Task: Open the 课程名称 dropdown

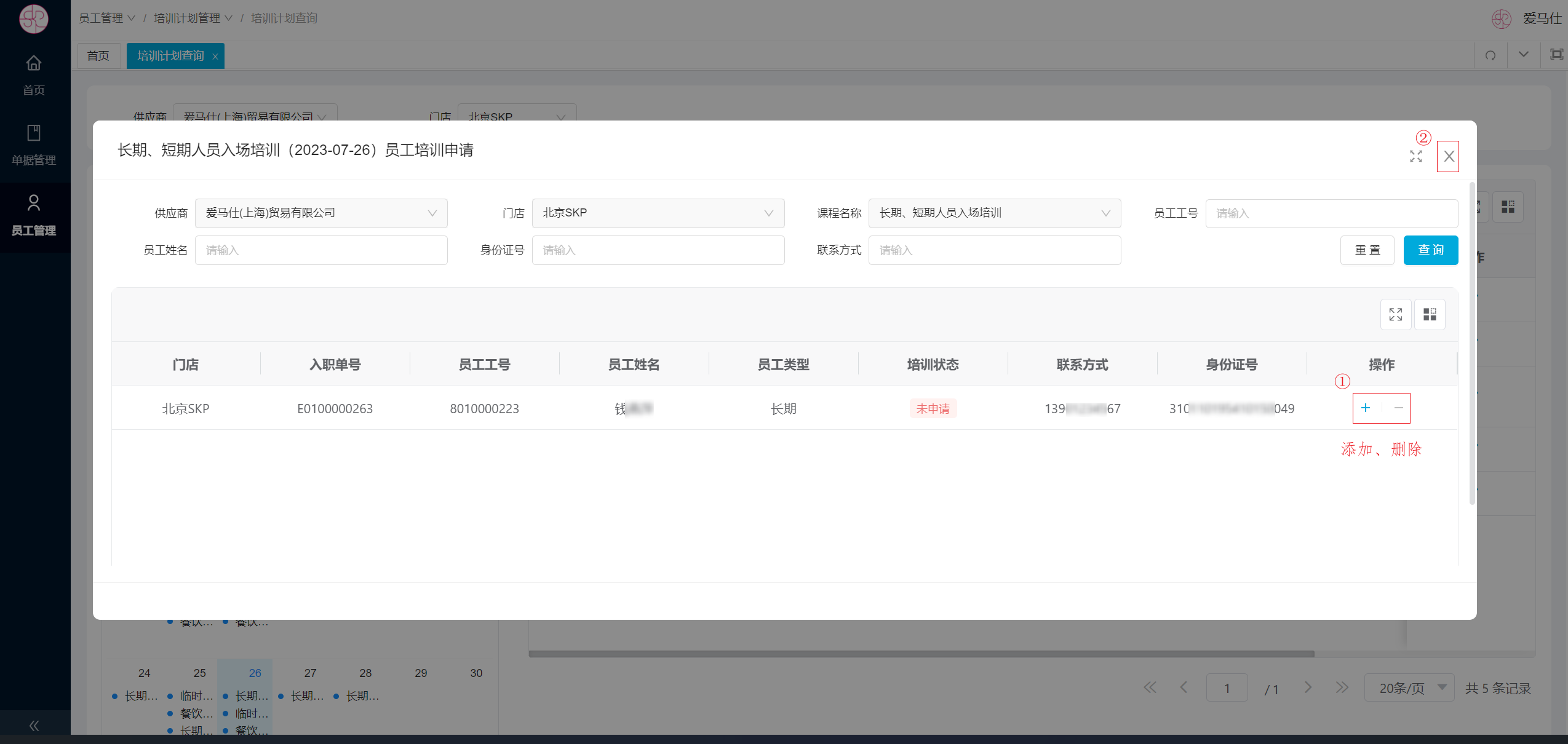Action: click(x=994, y=213)
